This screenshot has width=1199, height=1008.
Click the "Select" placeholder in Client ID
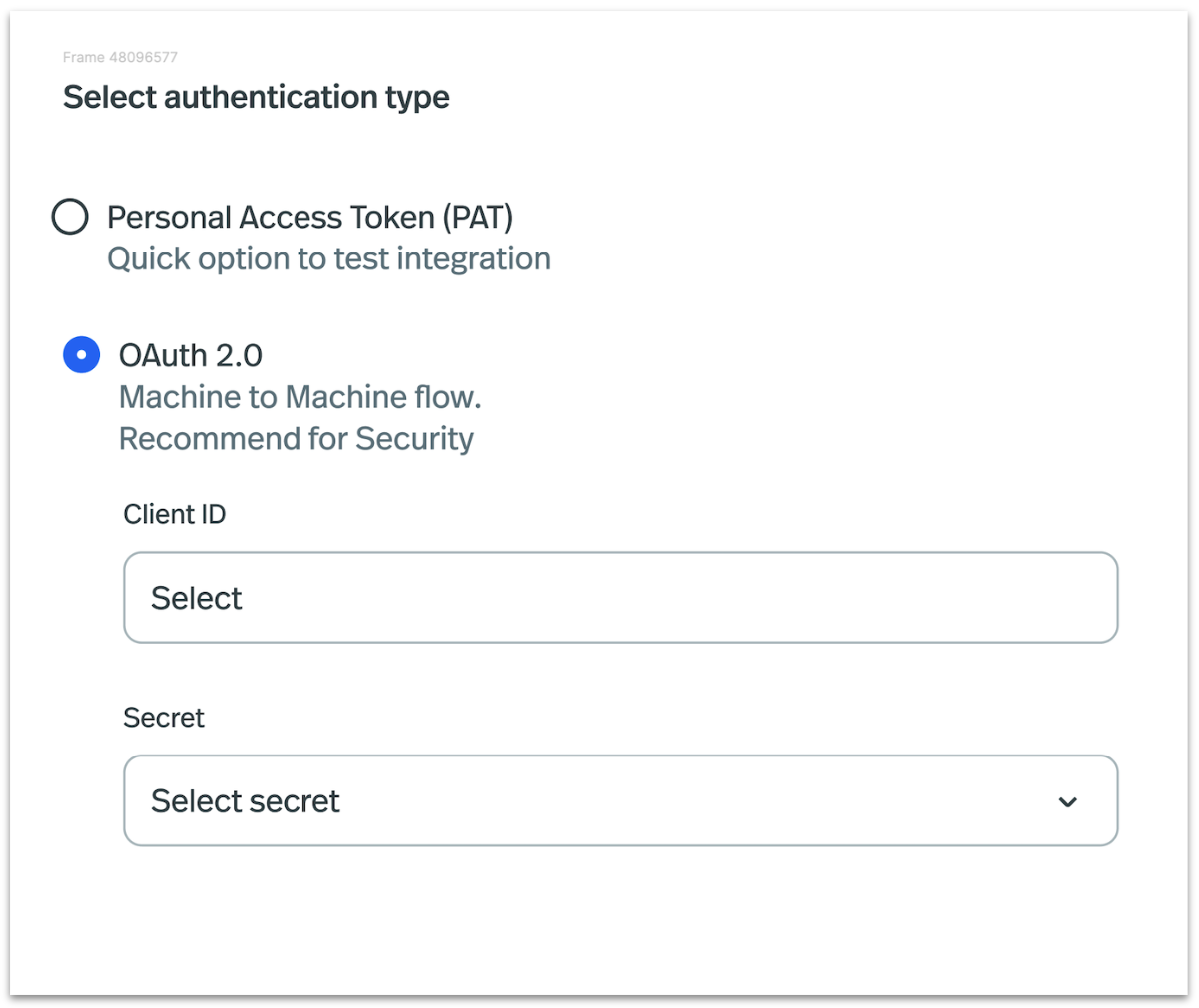[x=196, y=598]
